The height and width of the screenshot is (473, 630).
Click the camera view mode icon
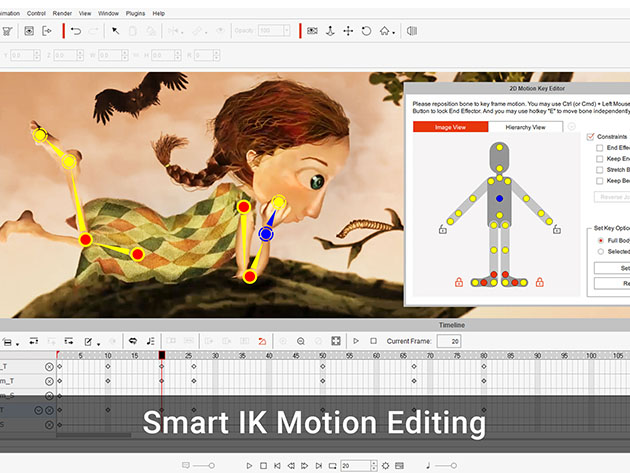312,31
